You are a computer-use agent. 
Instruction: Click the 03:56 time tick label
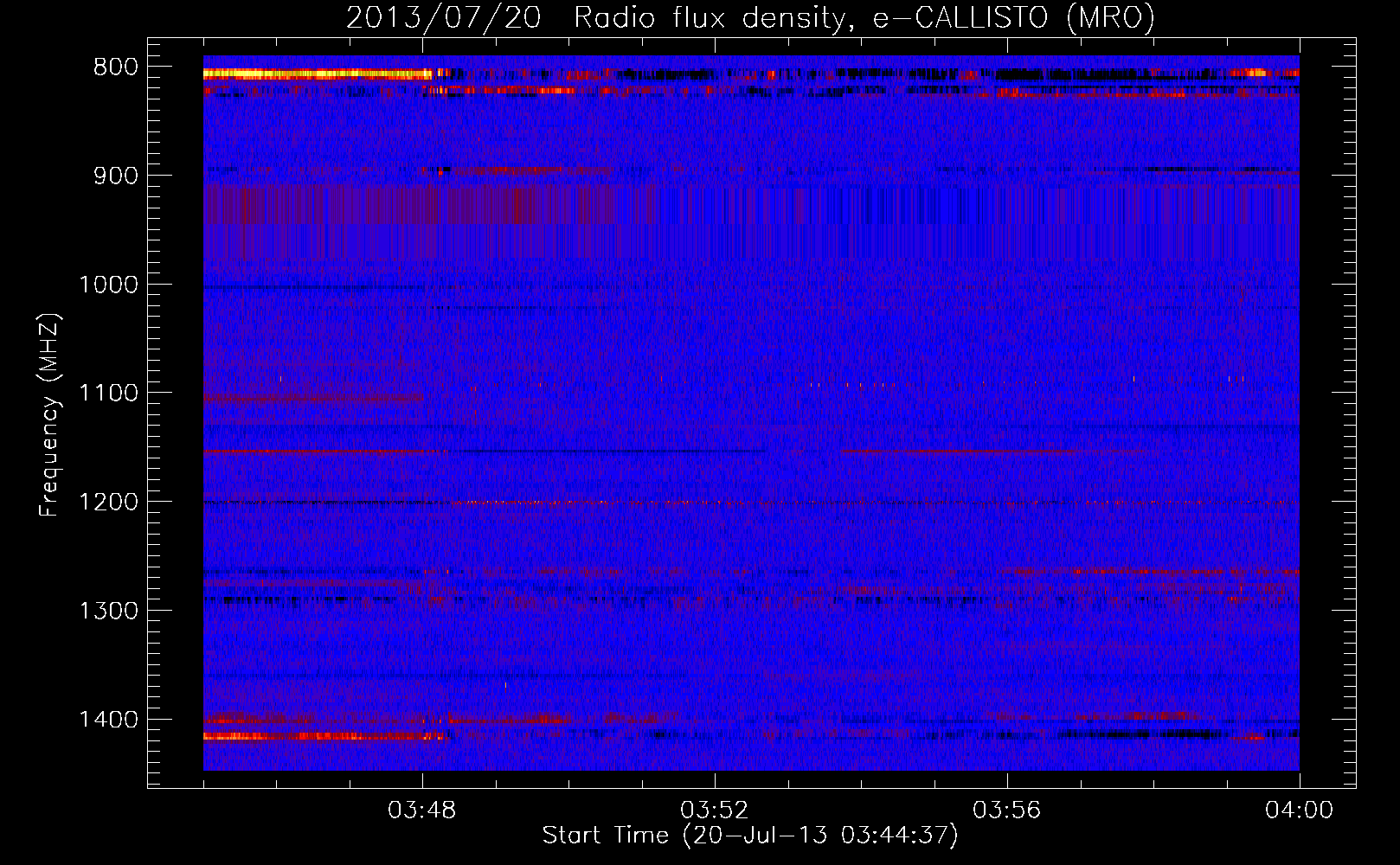1007,811
